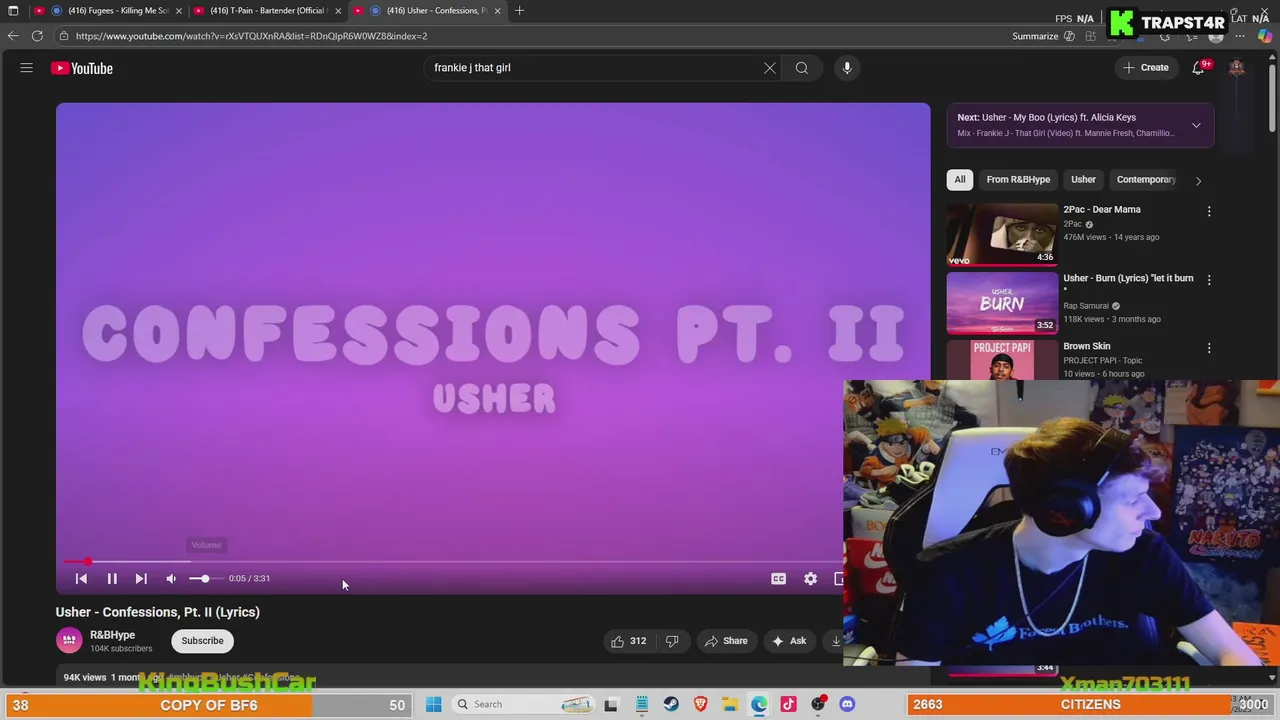Share the video
This screenshot has width=1280, height=720.
click(x=726, y=641)
